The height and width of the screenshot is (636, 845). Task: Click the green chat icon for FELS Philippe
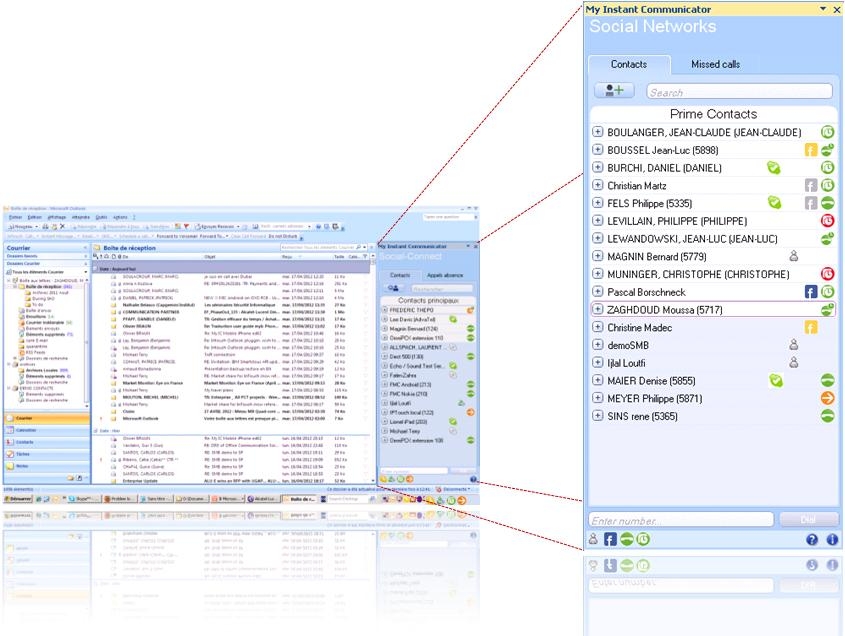click(774, 203)
